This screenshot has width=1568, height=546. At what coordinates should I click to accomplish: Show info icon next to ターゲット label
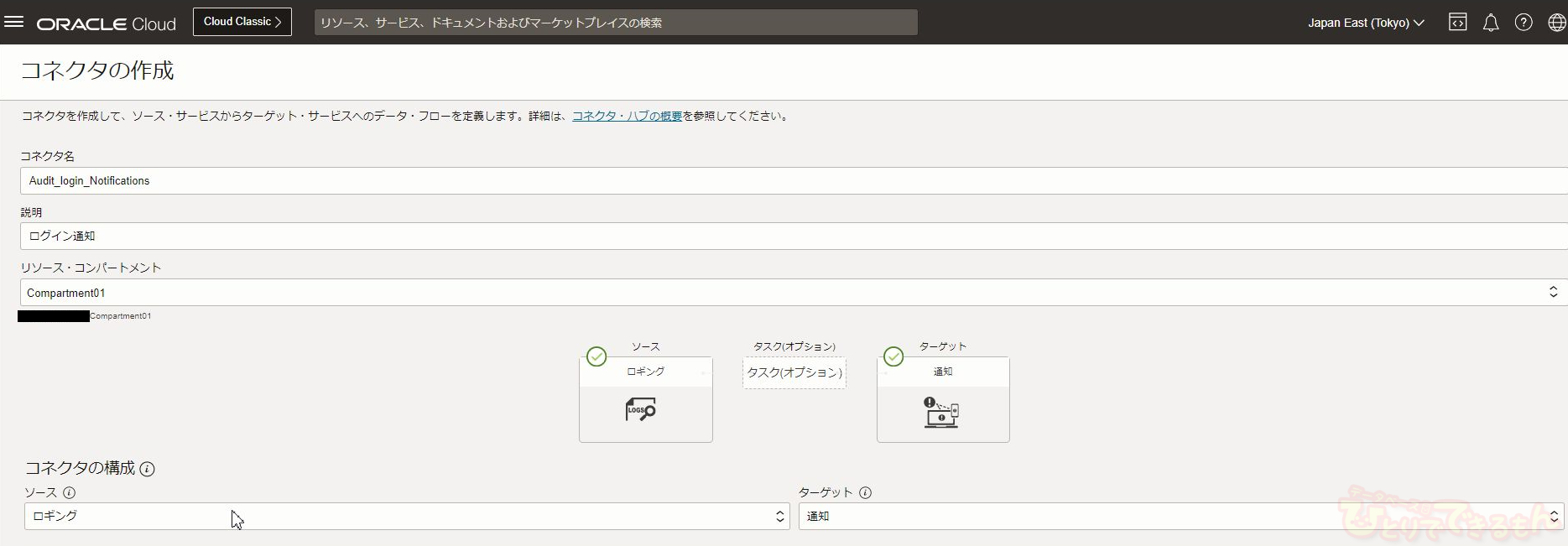pos(865,493)
